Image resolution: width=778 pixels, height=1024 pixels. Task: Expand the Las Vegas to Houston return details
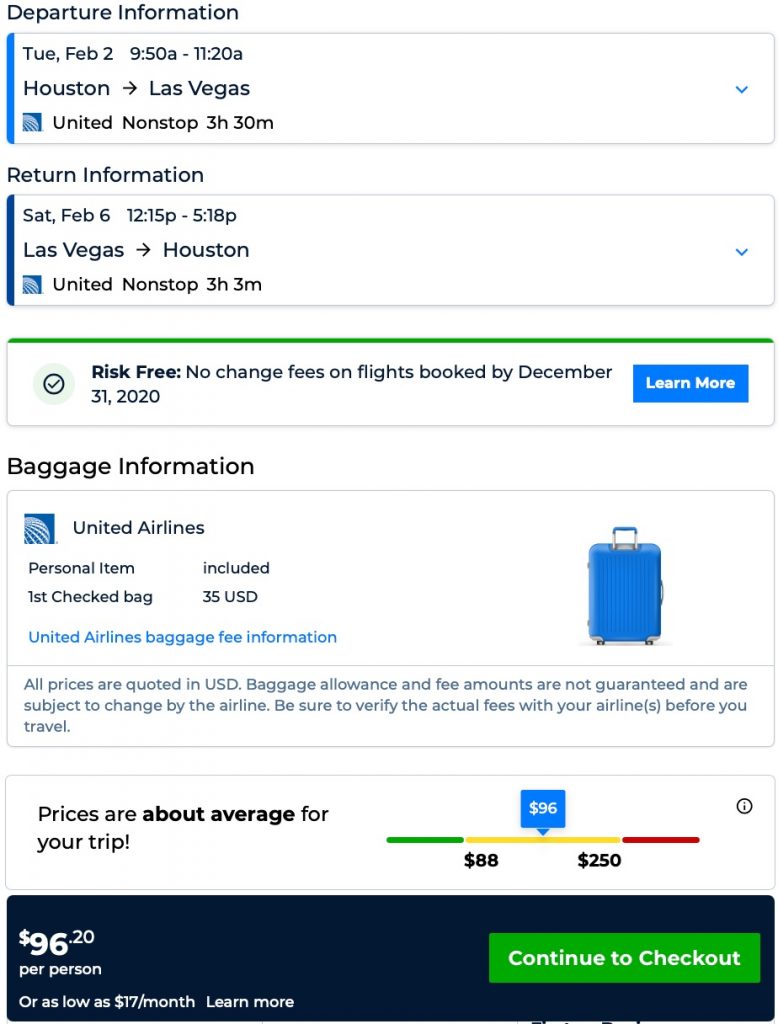tap(741, 251)
